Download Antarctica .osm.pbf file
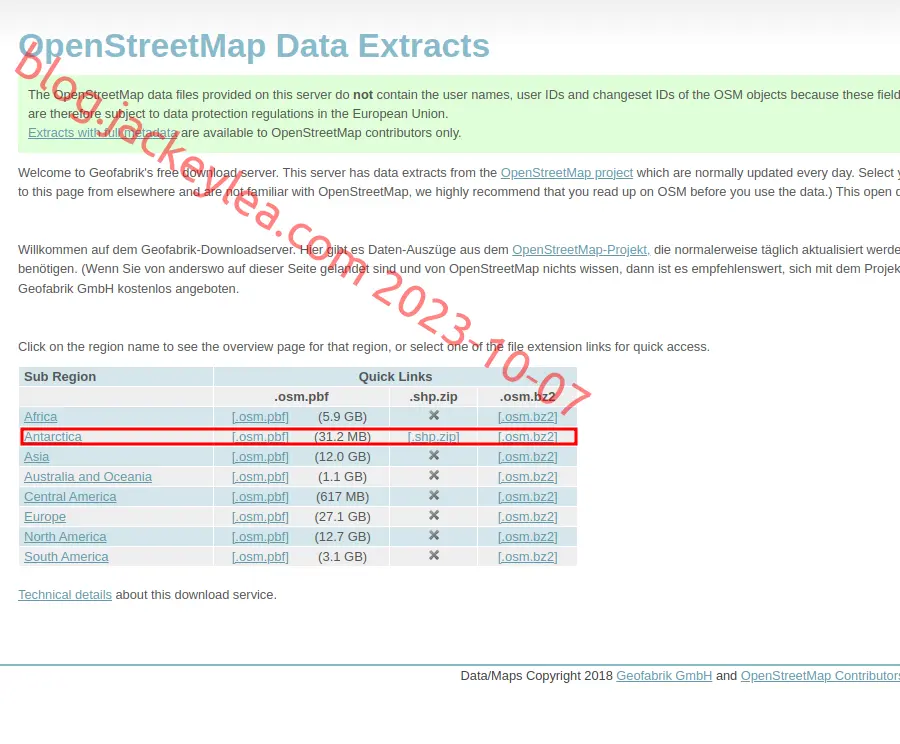This screenshot has height=744, width=900. click(260, 437)
